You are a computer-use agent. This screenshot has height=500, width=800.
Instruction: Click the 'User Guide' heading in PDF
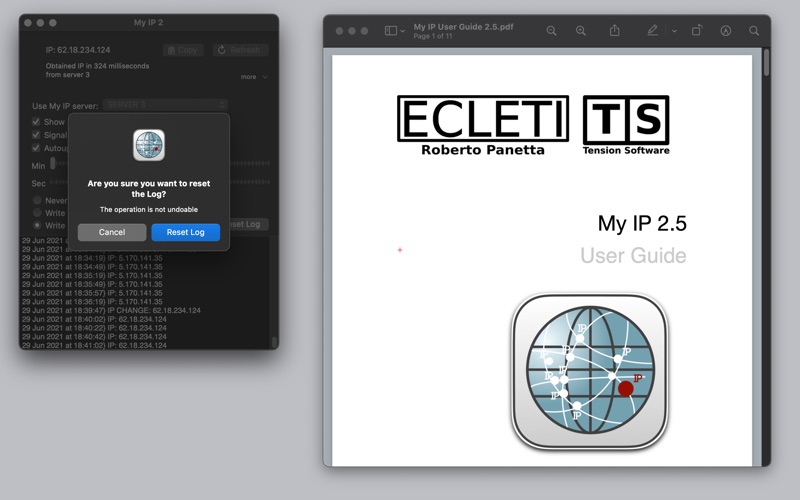pos(633,256)
